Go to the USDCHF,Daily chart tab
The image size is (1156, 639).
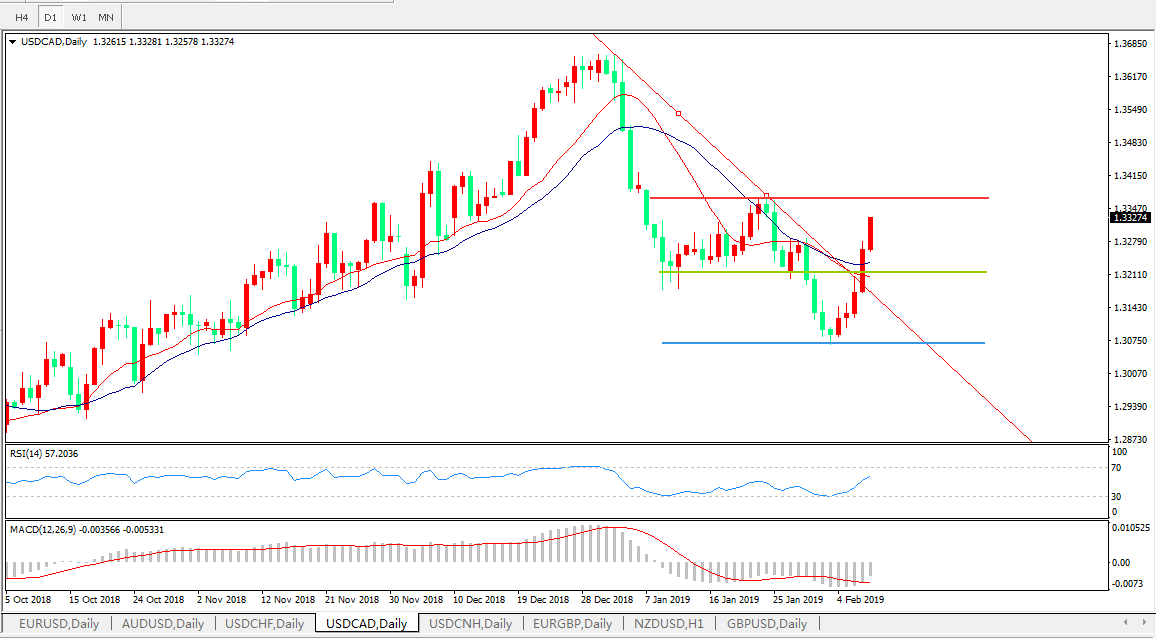[x=265, y=624]
